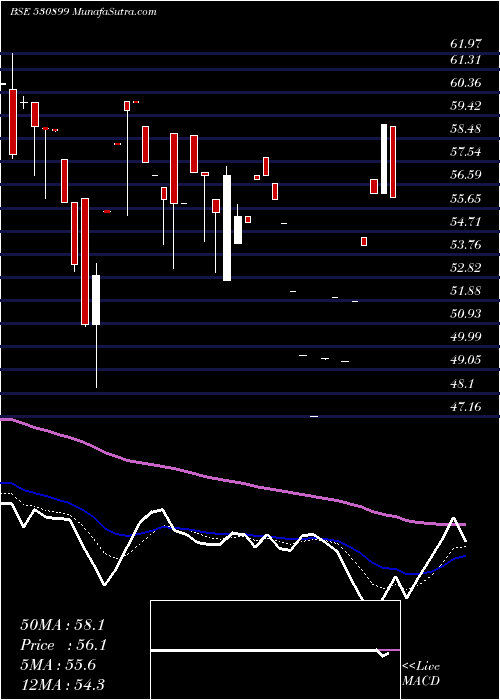Click the last red candle at right edge

(x=393, y=162)
